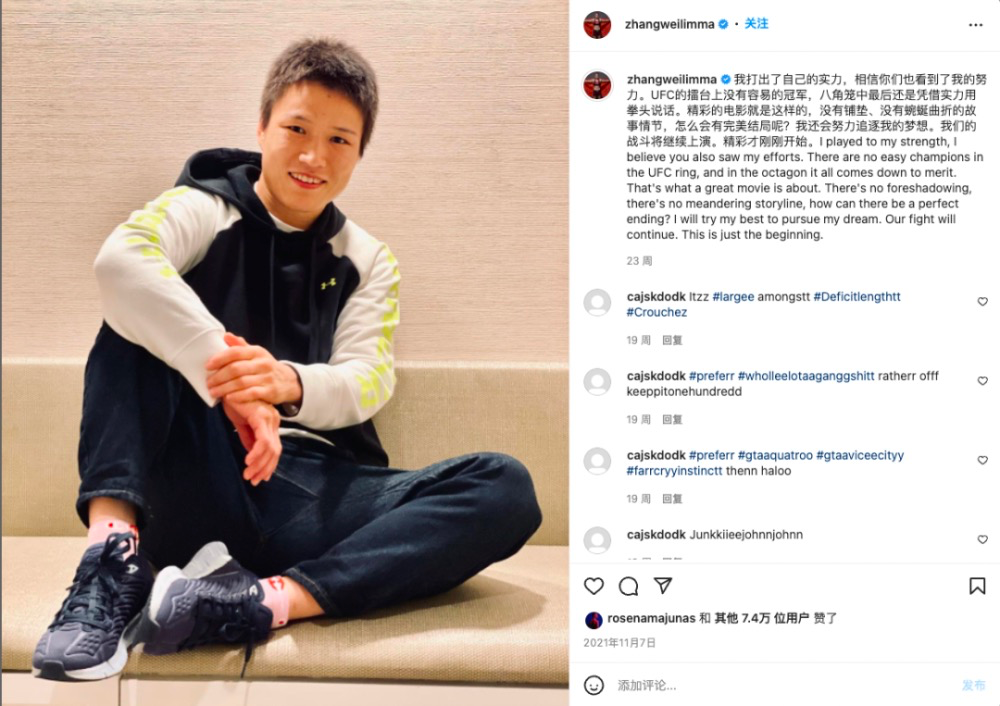This screenshot has width=1000, height=706.
Task: Click the rosenamajunas small avatar
Action: click(x=593, y=619)
